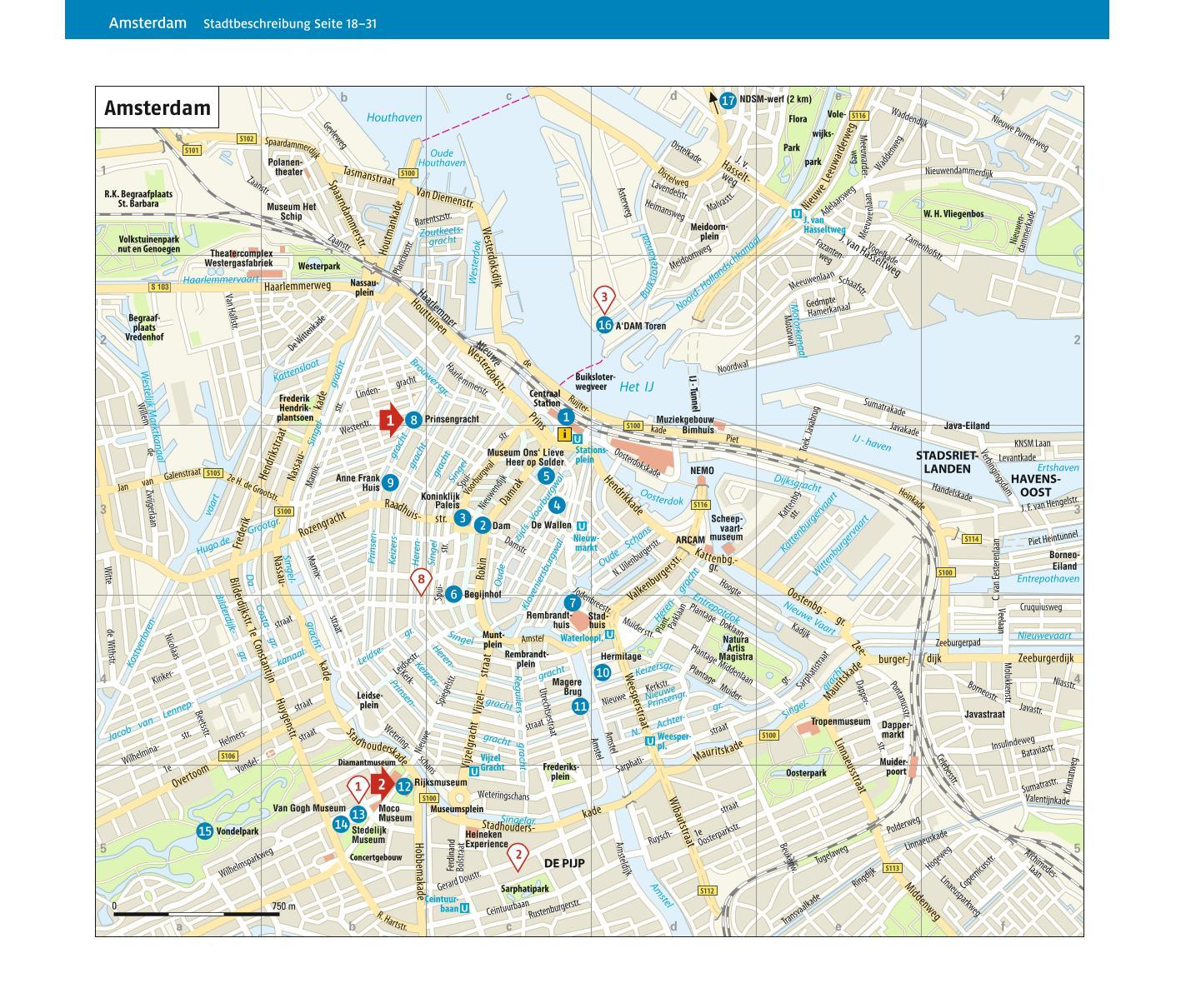Select red pin 2 in De Pijp
The height and width of the screenshot is (1008, 1181).
click(x=518, y=856)
